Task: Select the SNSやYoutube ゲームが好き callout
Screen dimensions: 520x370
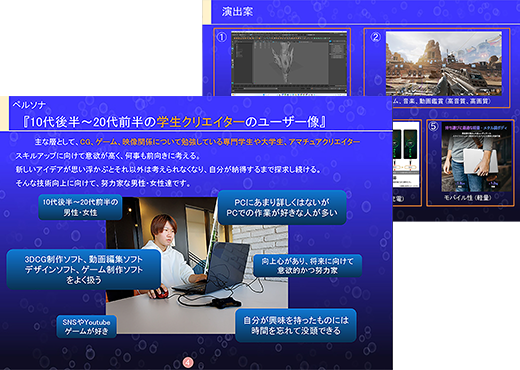Action: (86, 327)
